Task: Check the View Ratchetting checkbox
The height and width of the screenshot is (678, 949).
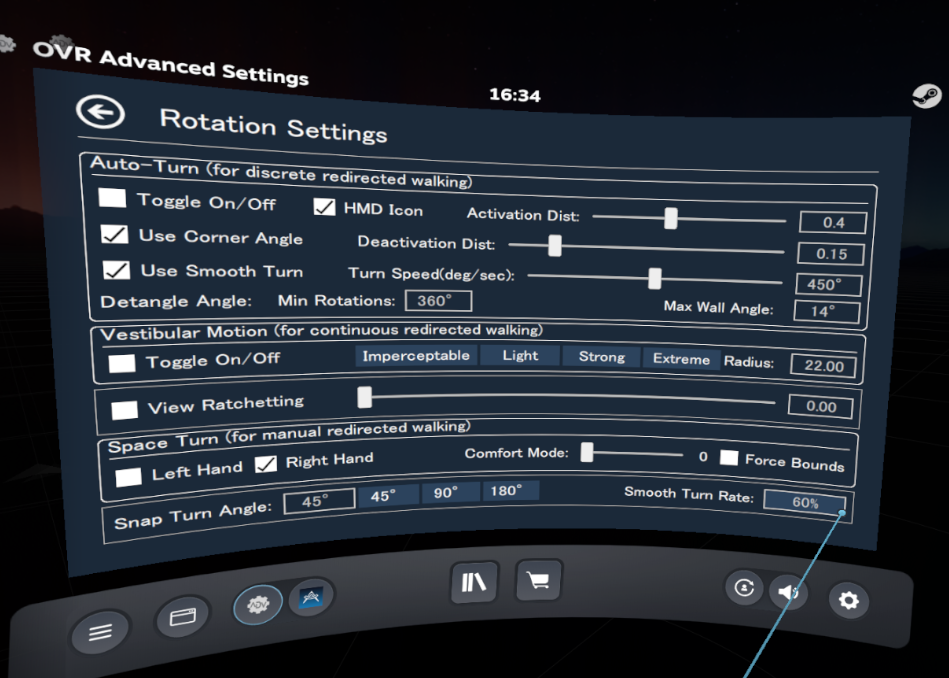Action: click(x=125, y=409)
